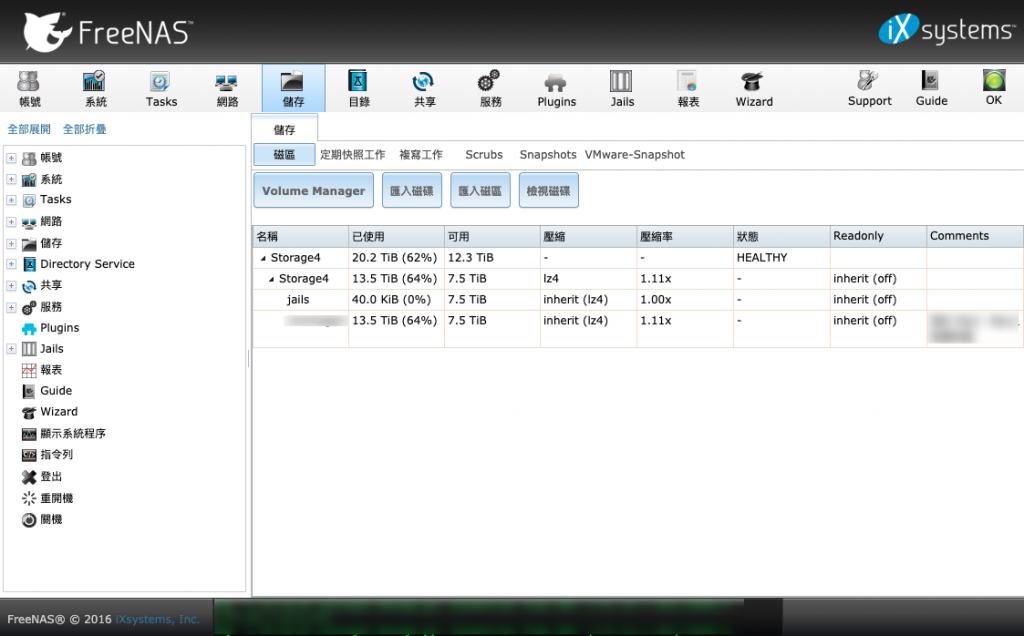Click 關機 in the sidebar
The height and width of the screenshot is (636, 1024).
point(42,520)
